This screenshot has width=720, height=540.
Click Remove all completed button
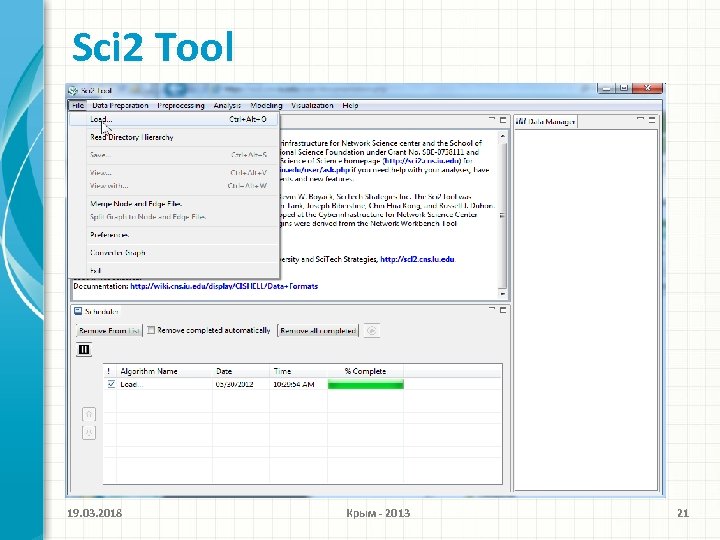318,331
